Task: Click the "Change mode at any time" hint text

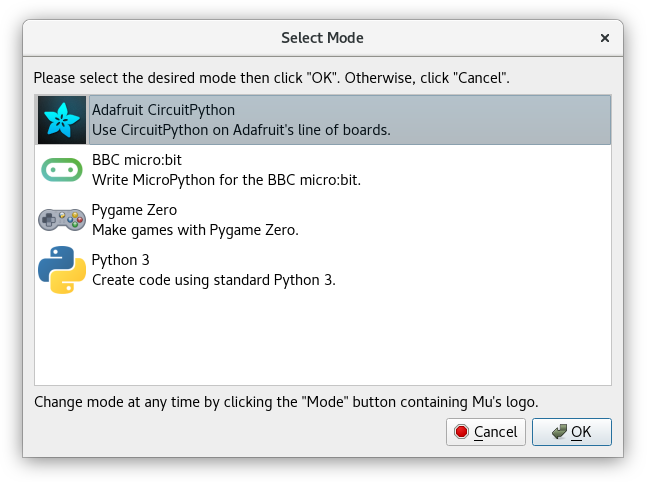Action: (x=286, y=402)
